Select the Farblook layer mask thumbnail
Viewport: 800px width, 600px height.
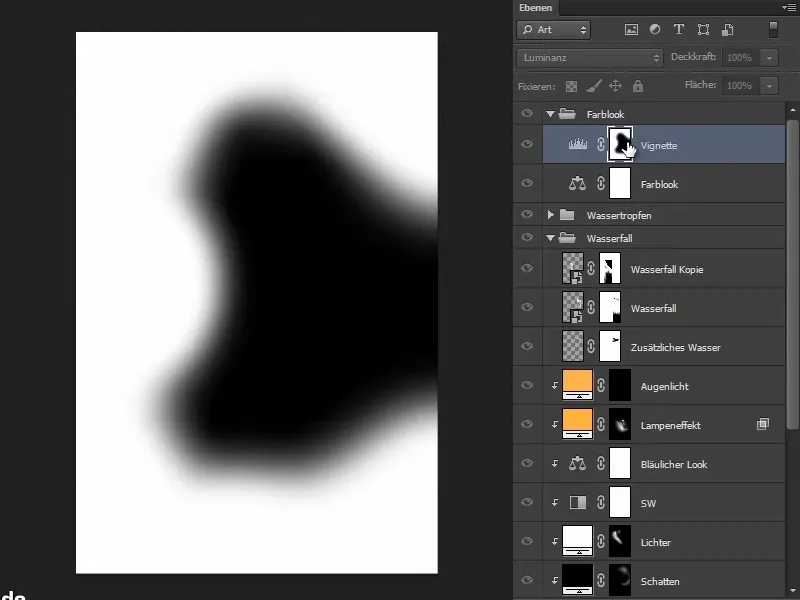620,184
